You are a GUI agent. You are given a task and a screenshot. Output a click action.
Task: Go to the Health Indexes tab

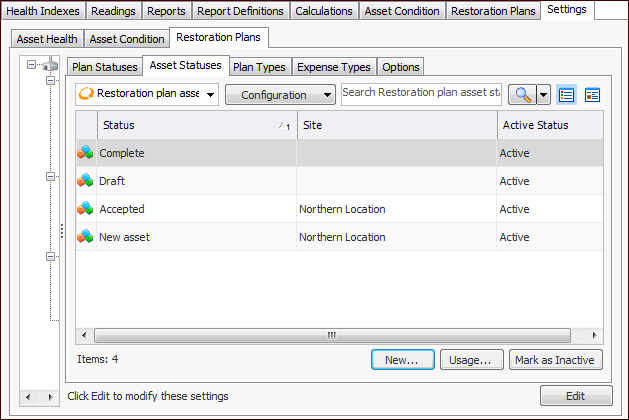click(43, 11)
